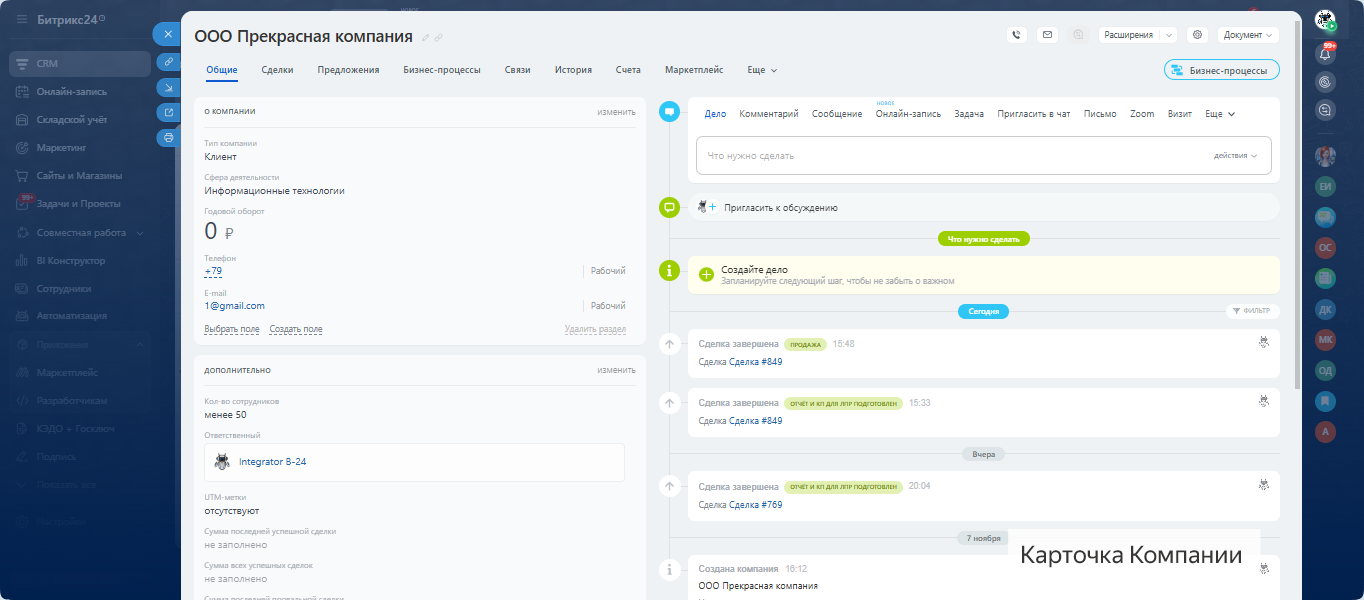Expand Еще in the card tab bar
1364x600 pixels.
click(x=762, y=70)
